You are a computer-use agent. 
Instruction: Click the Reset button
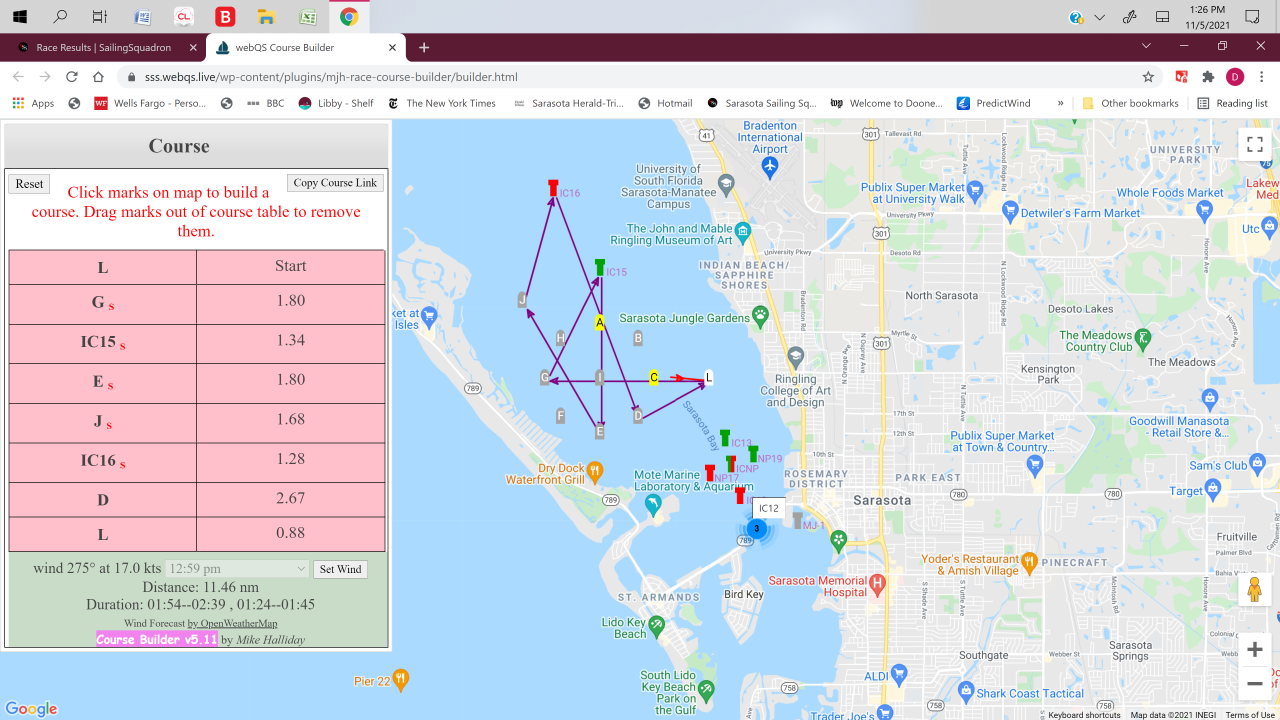click(29, 184)
